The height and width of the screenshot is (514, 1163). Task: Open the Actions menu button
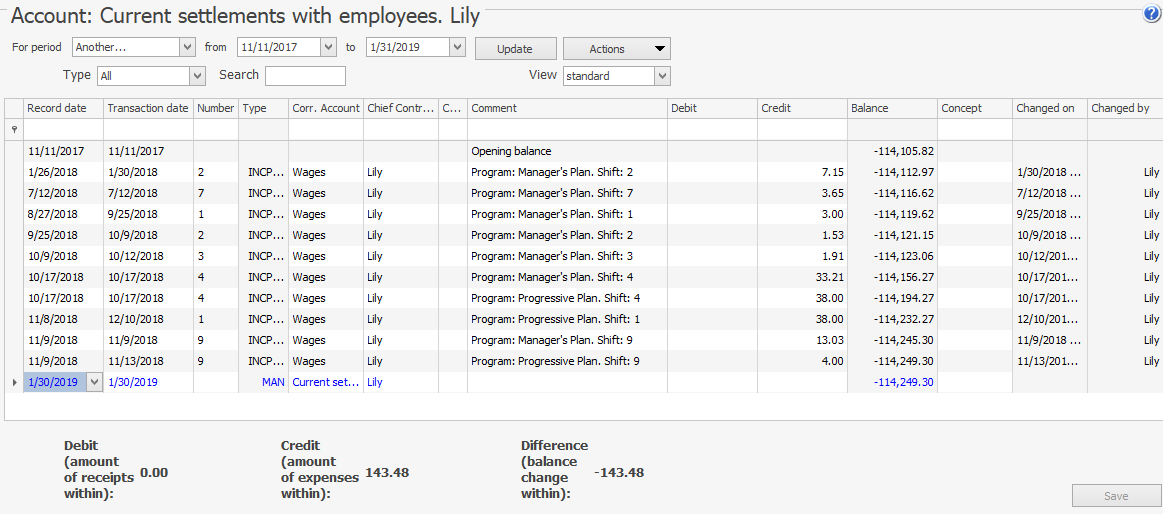[x=616, y=49]
